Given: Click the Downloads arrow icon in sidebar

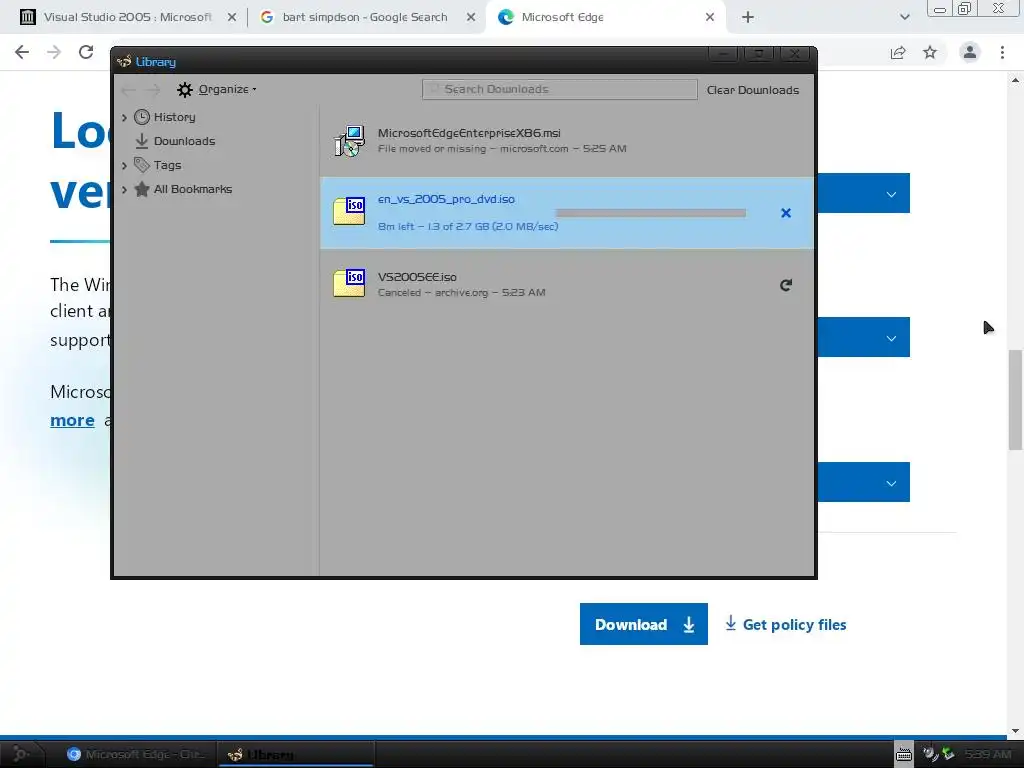Looking at the screenshot, I should (x=142, y=141).
